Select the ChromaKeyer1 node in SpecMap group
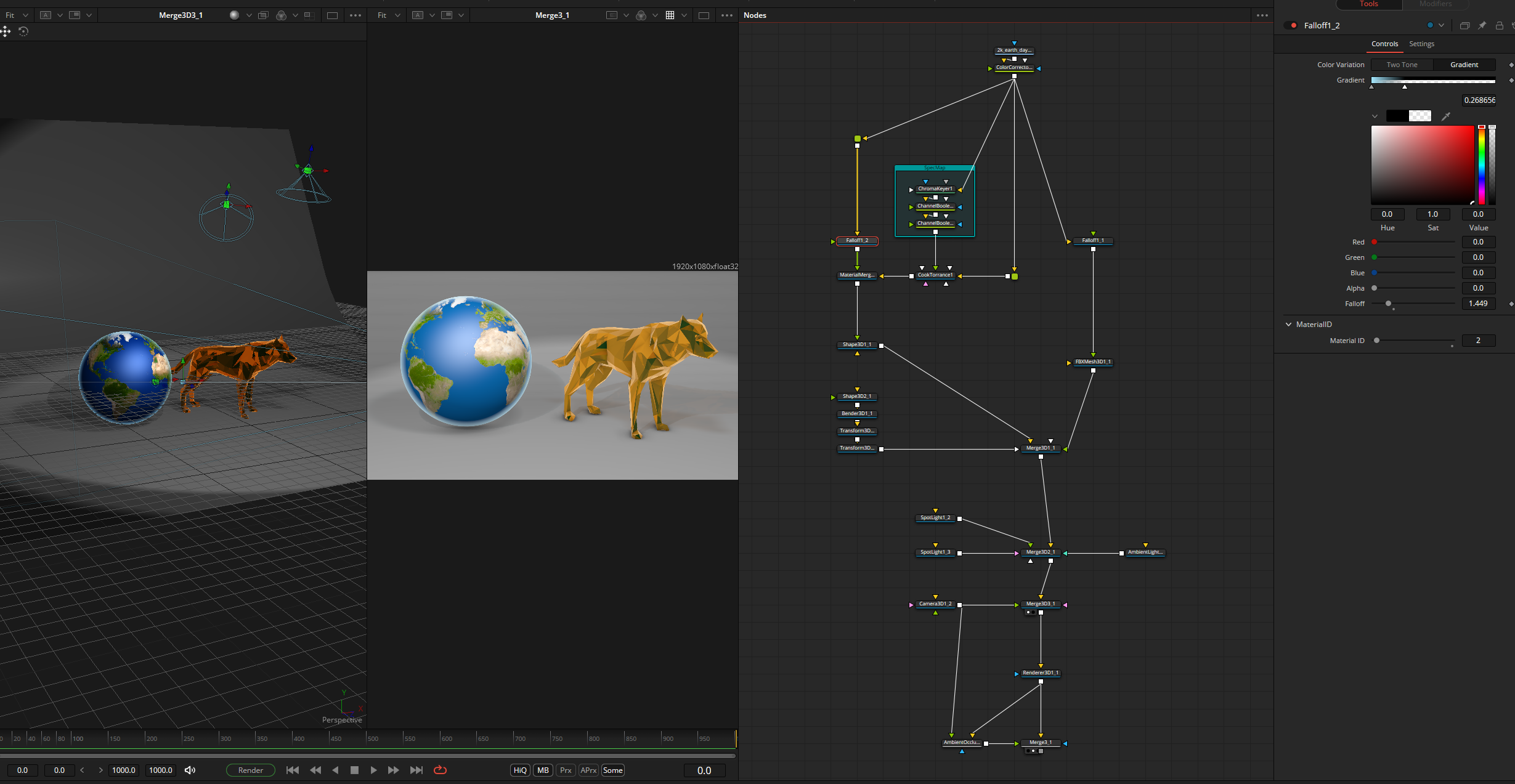 click(x=935, y=189)
